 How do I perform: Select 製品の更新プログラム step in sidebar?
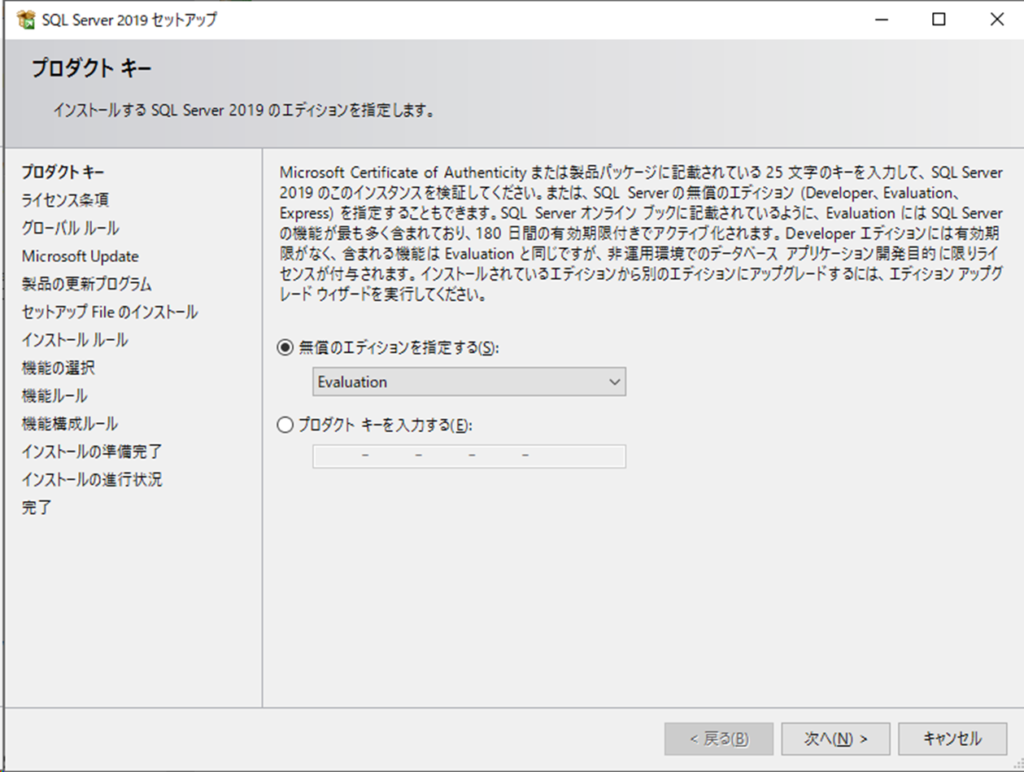click(86, 284)
